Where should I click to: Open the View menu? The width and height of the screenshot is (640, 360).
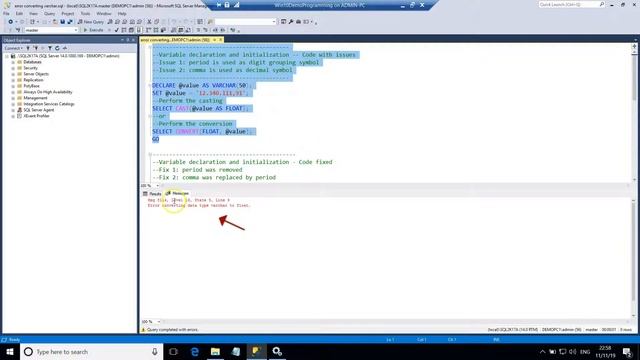(x=33, y=13)
